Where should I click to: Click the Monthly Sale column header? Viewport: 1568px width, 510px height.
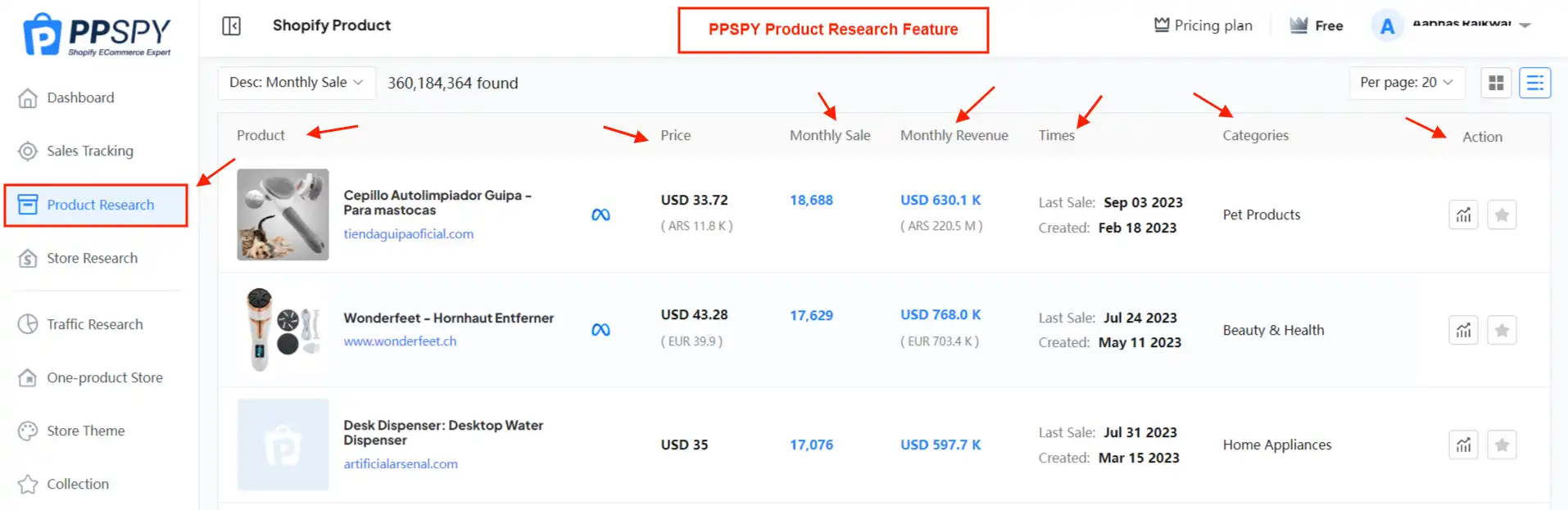pyautogui.click(x=830, y=135)
